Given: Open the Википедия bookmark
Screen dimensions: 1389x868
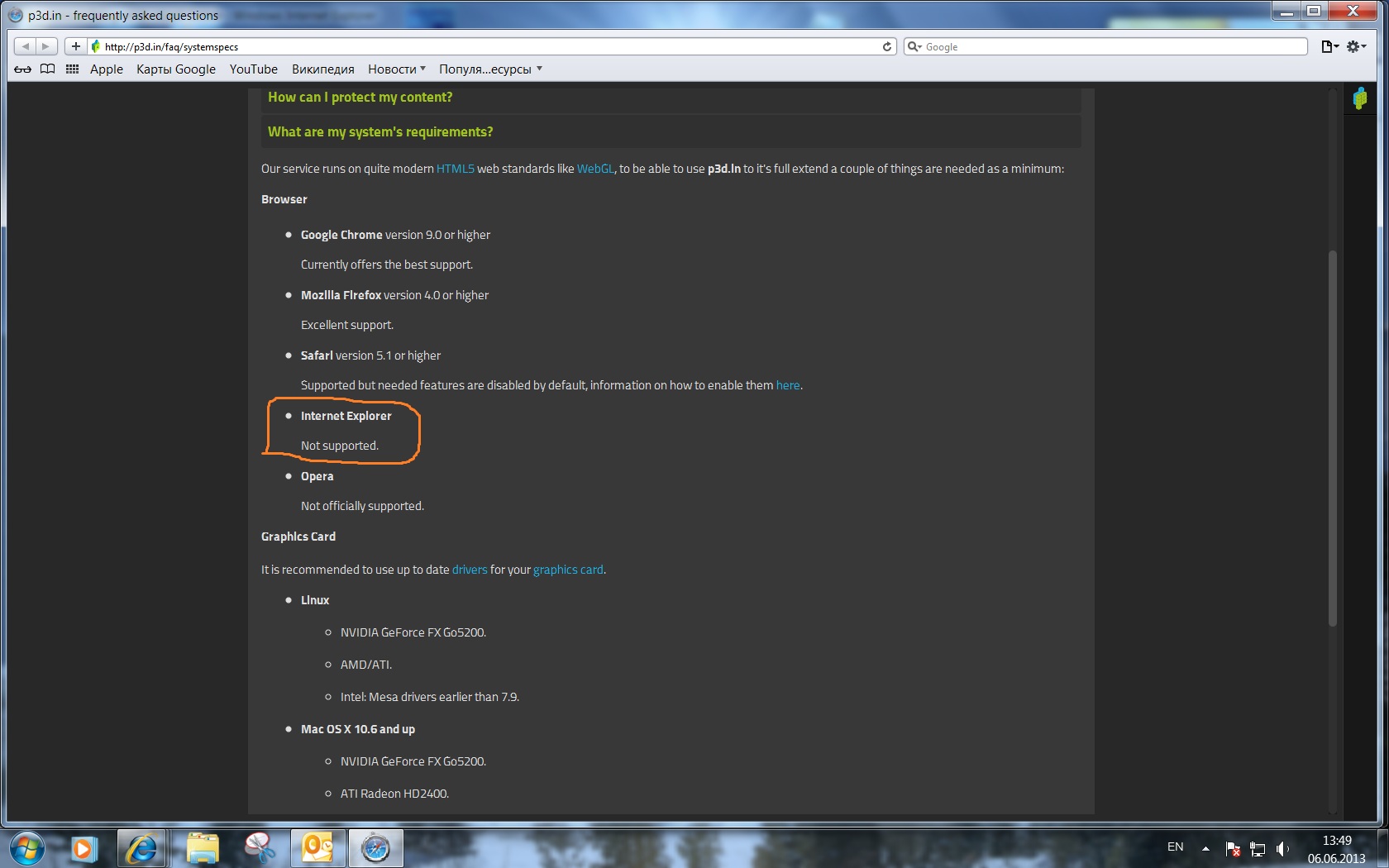Looking at the screenshot, I should [x=323, y=69].
